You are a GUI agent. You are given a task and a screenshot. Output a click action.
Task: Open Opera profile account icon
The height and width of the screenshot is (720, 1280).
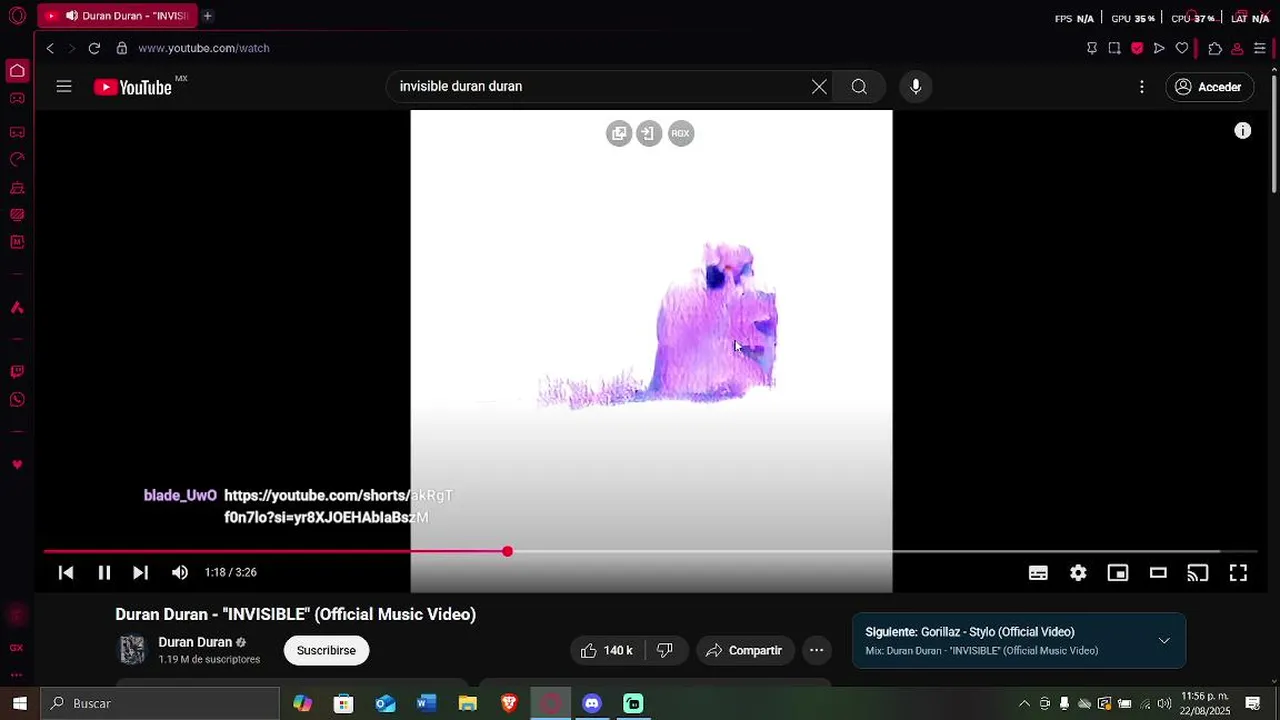pos(1237,48)
